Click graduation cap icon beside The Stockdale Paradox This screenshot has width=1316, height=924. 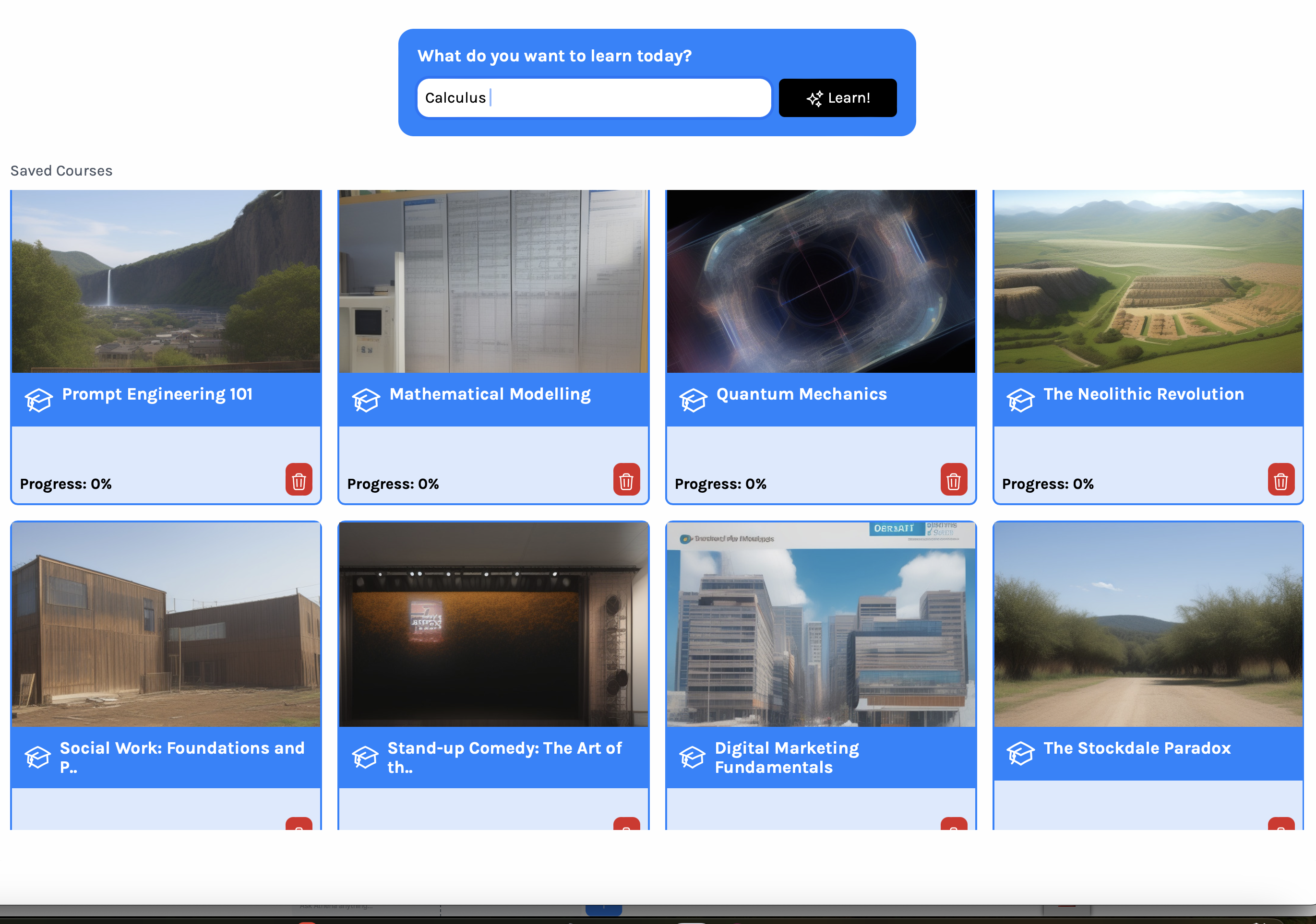pos(1020,753)
